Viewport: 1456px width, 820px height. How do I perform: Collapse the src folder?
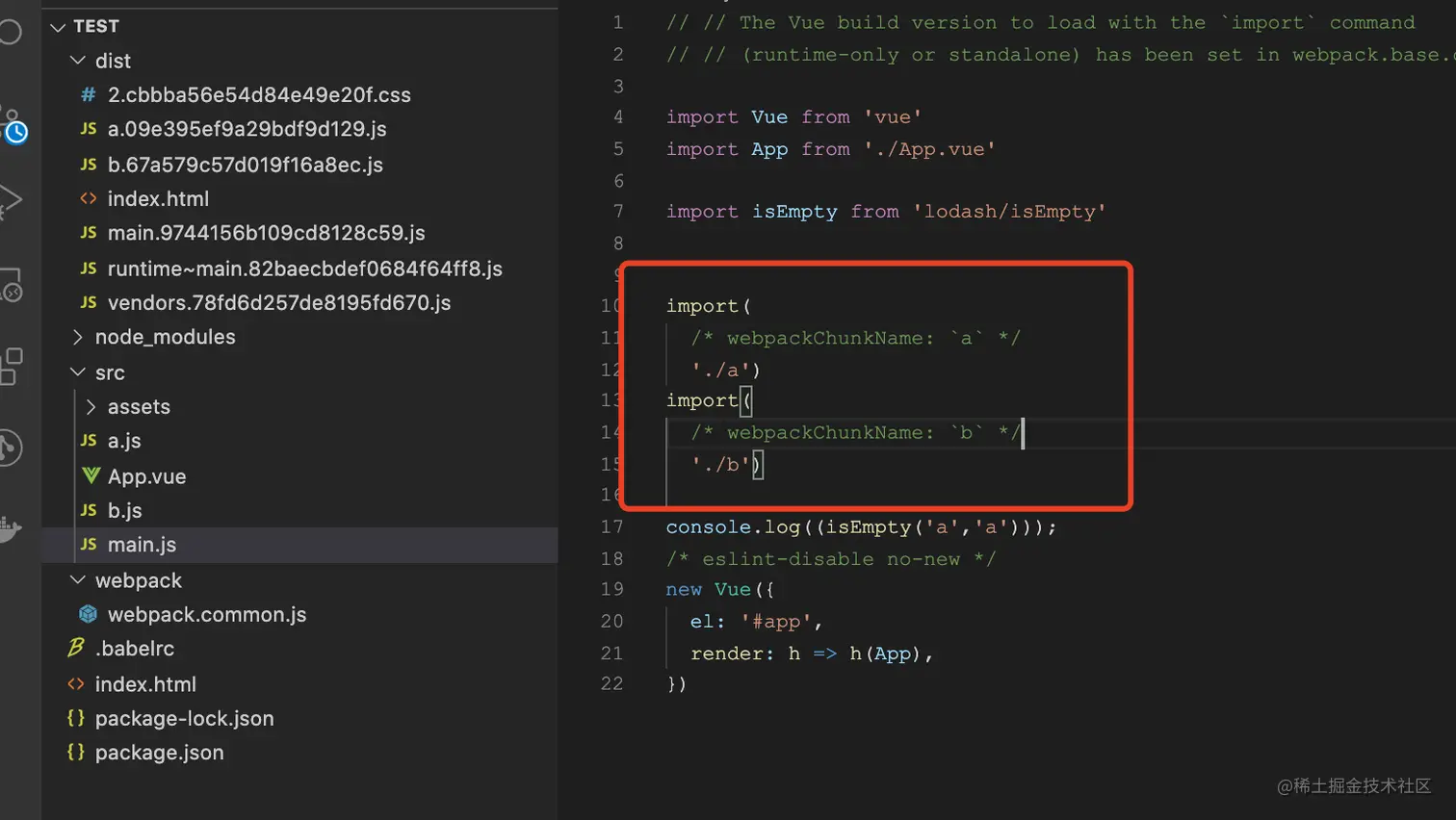tap(78, 372)
